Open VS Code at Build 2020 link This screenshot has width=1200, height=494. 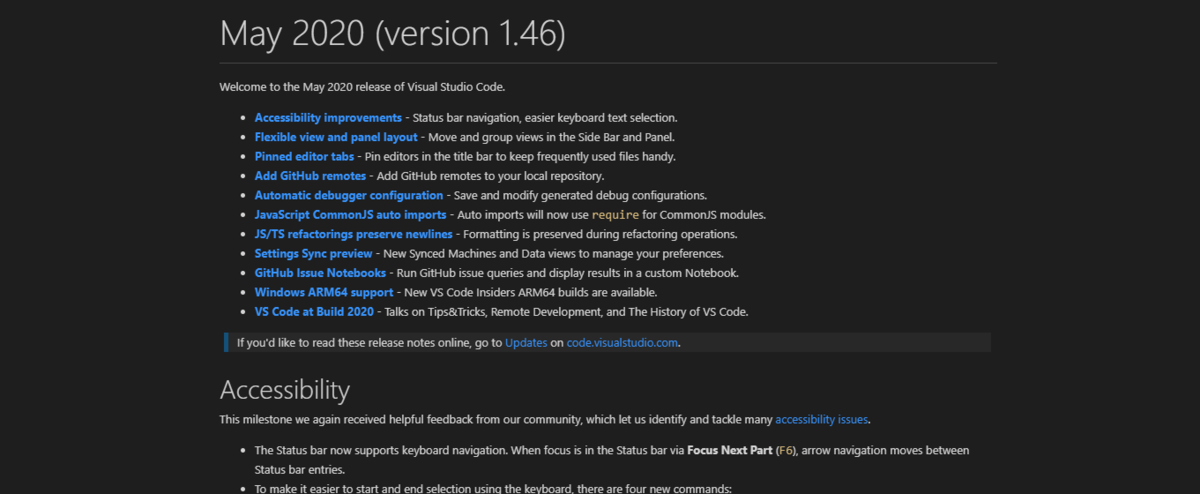click(x=314, y=312)
